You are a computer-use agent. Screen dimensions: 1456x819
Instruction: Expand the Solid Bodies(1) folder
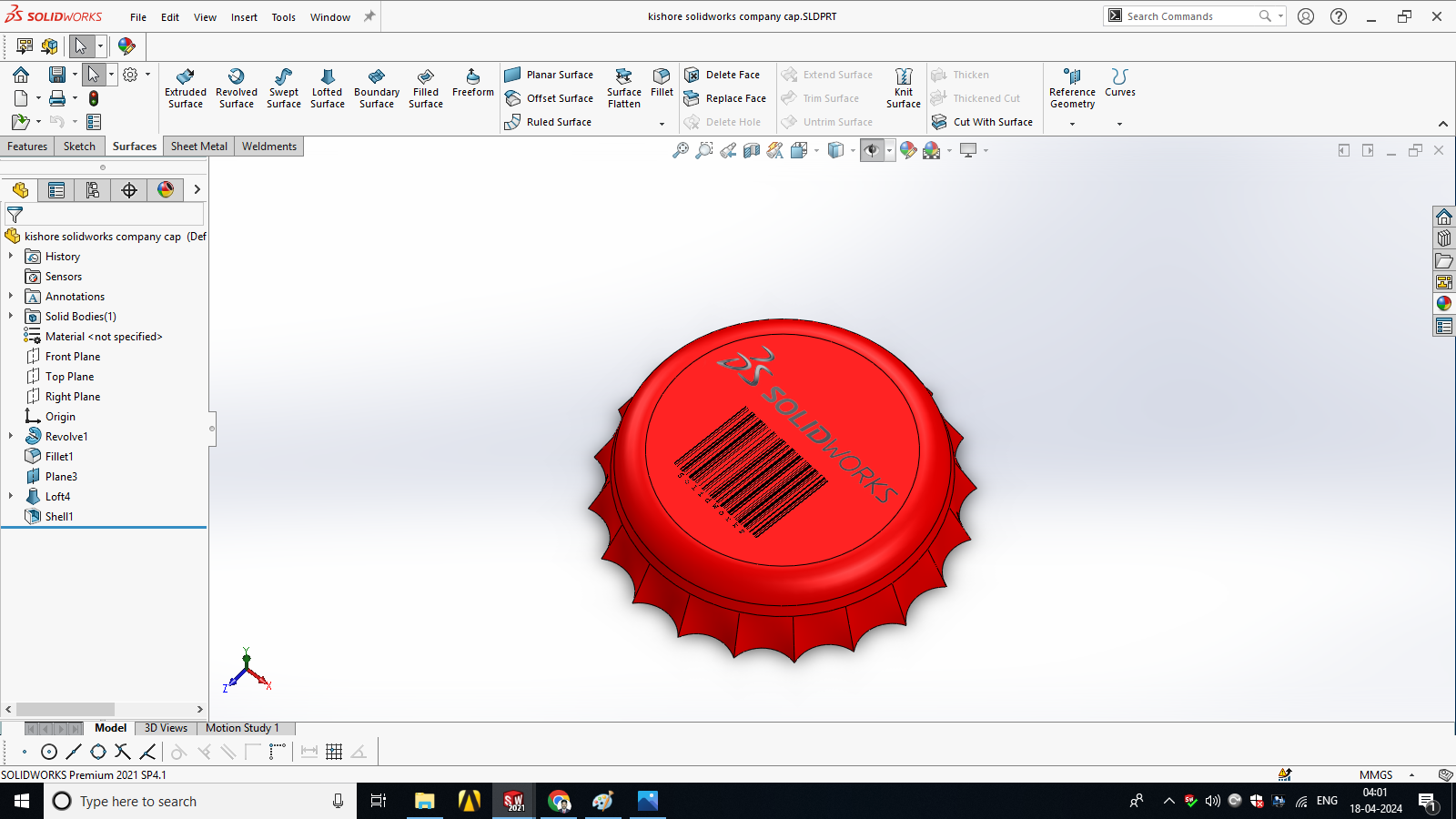pos(11,317)
